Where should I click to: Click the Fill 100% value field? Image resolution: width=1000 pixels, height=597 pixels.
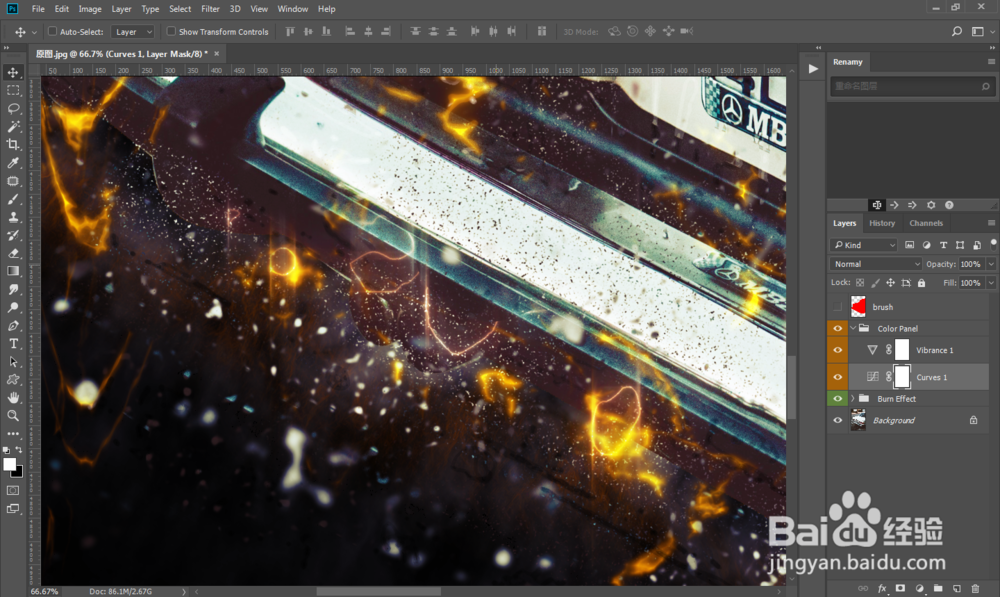click(971, 283)
